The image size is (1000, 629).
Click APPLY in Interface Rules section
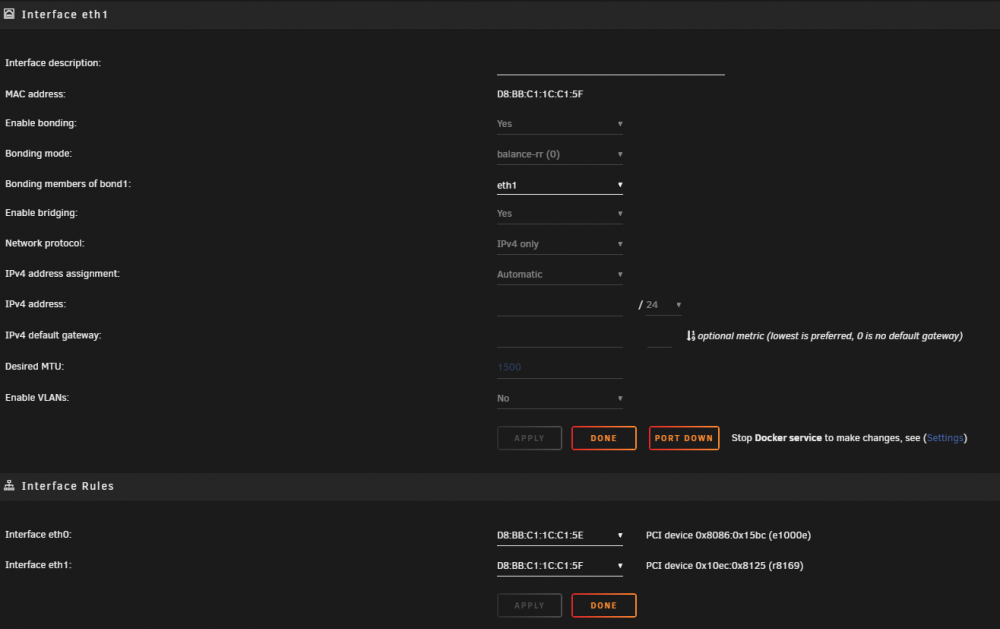coord(529,605)
